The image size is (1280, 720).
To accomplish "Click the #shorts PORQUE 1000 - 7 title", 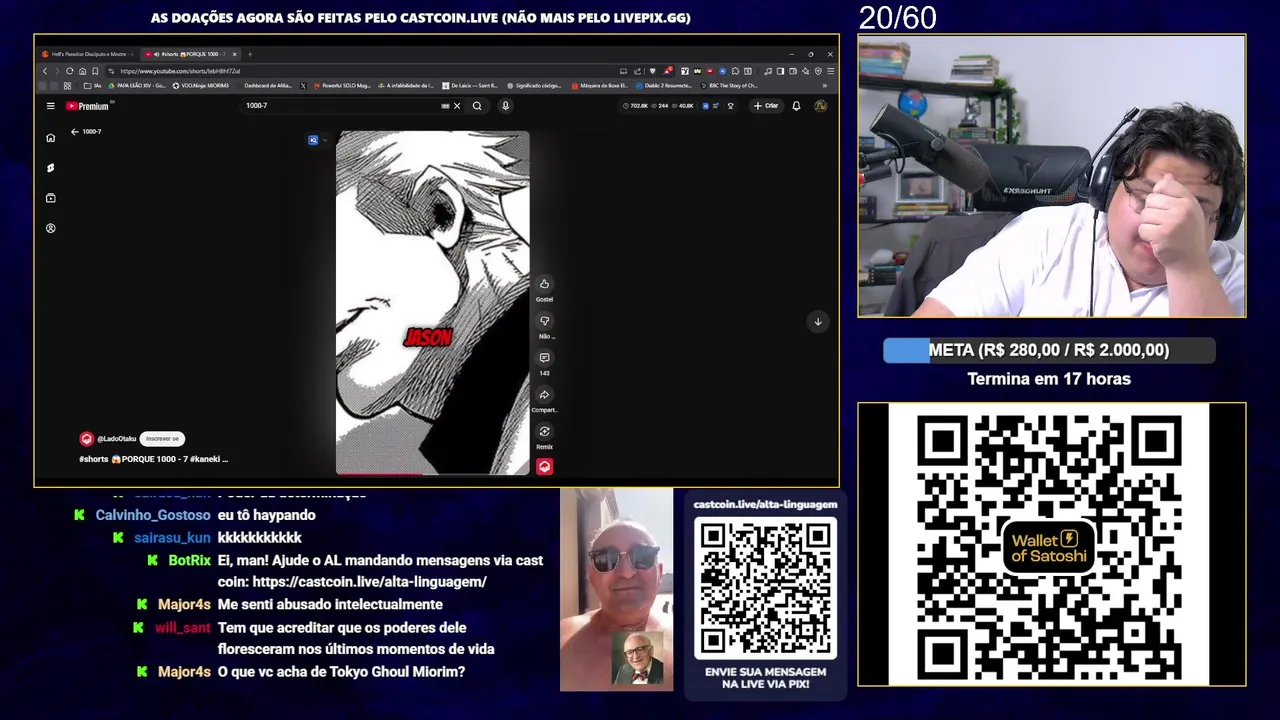I will pos(154,459).
